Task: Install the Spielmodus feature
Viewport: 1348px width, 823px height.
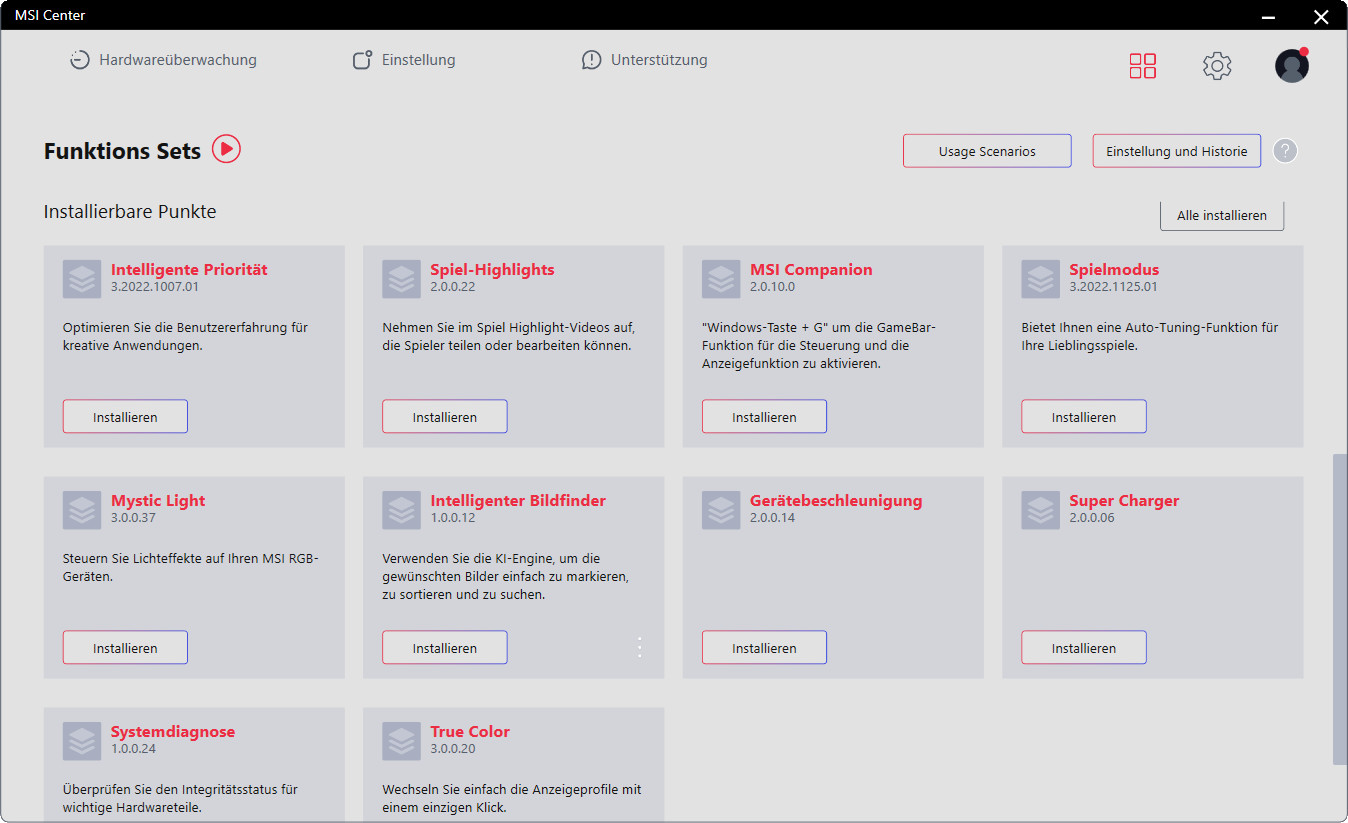Action: [x=1083, y=417]
